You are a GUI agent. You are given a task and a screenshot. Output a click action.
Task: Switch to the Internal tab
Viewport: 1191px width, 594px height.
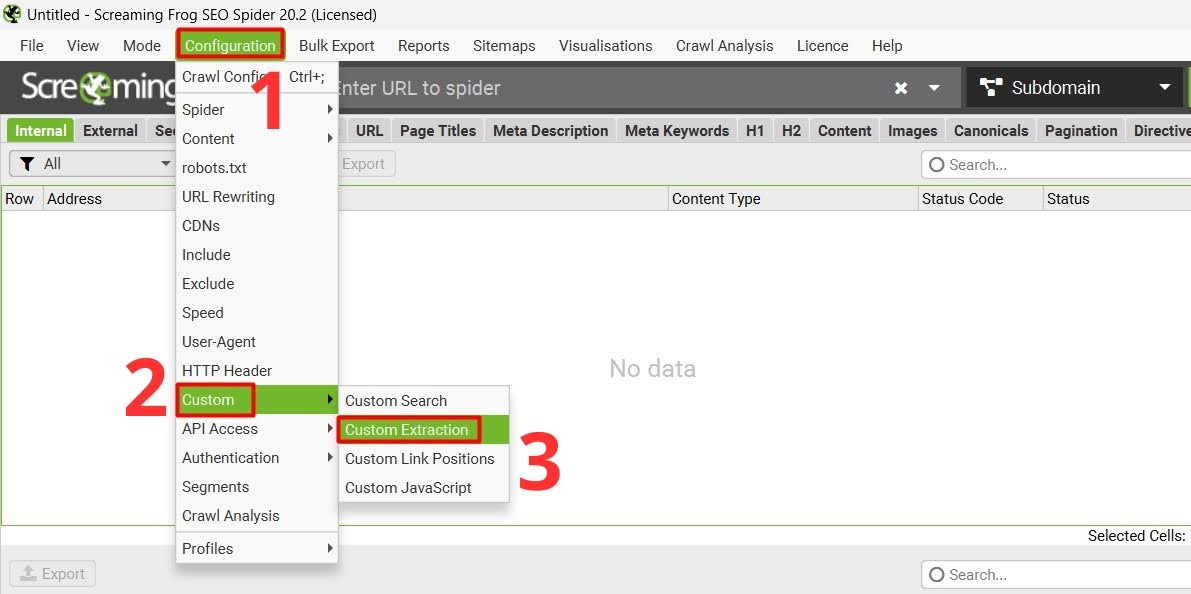pos(41,131)
